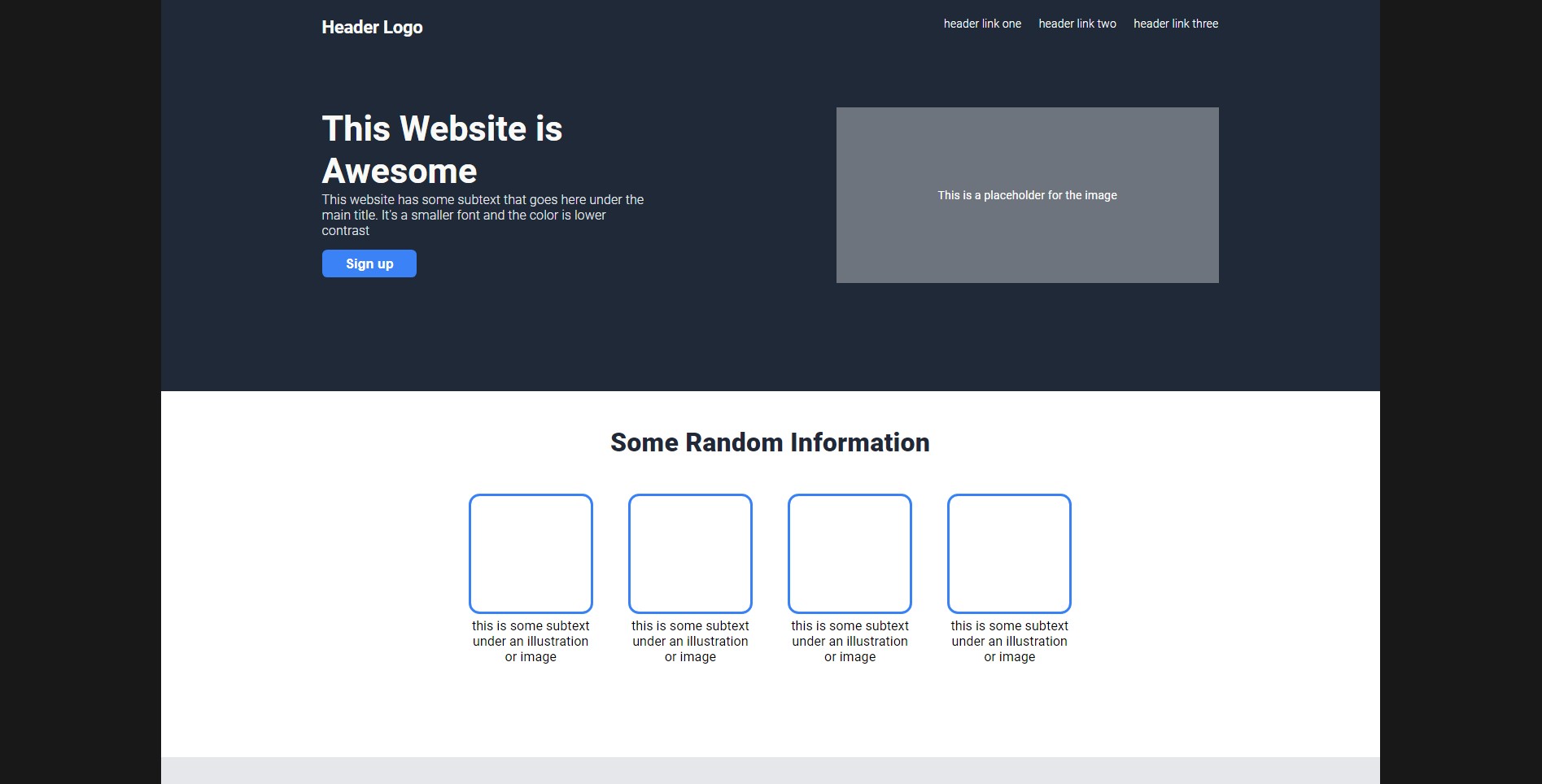Click the image placeholder in the hero section

click(x=1027, y=195)
